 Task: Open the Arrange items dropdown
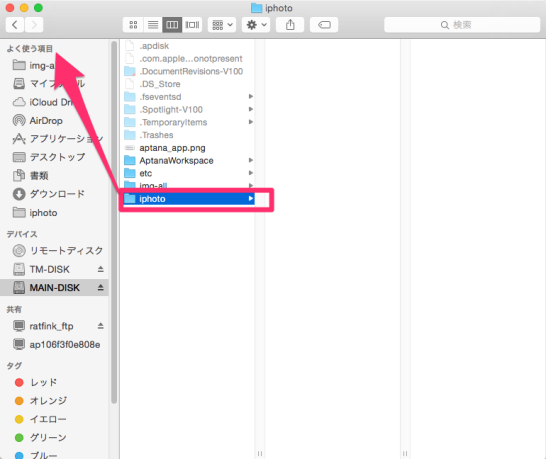pyautogui.click(x=222, y=25)
